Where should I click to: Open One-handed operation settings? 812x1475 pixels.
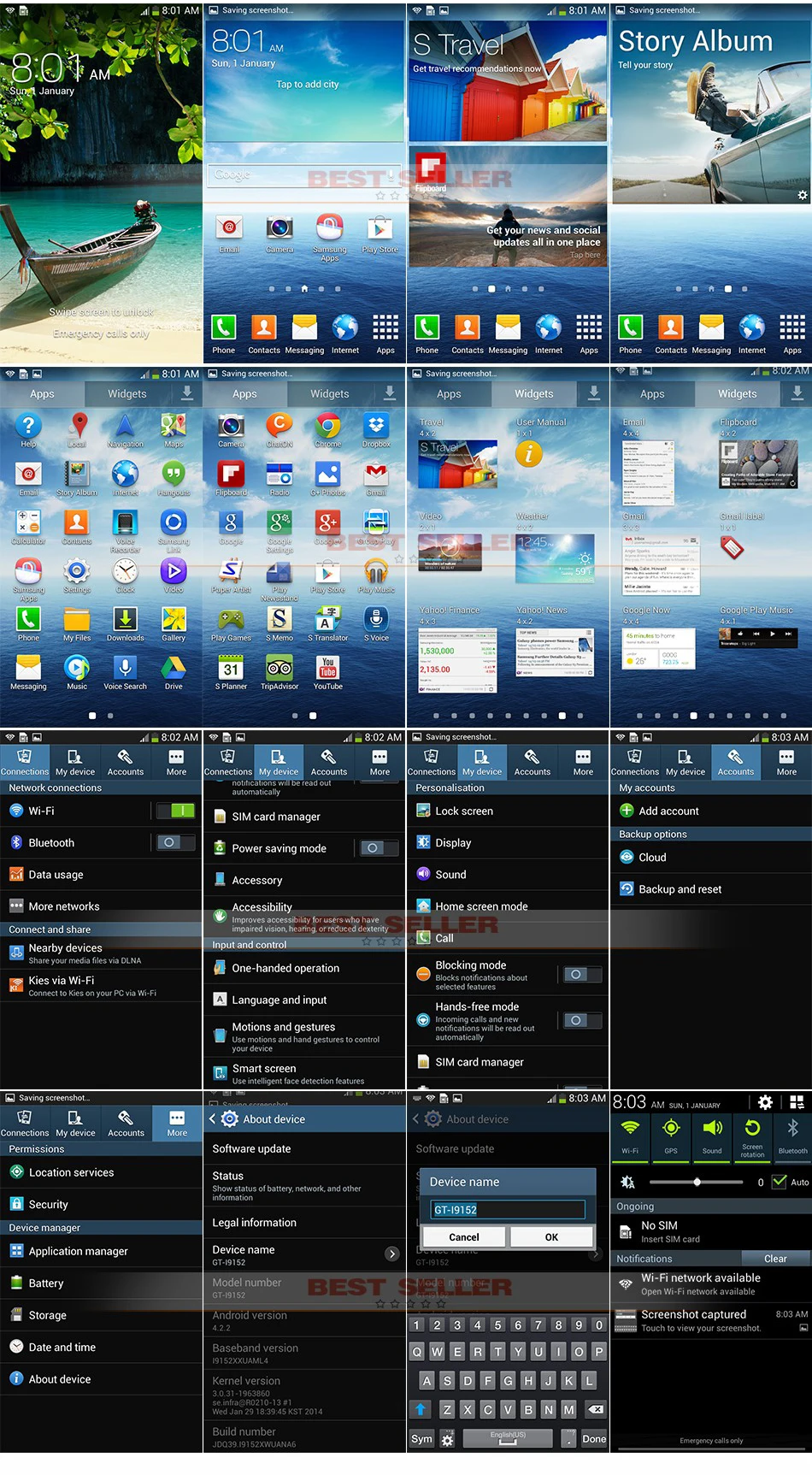coord(304,968)
